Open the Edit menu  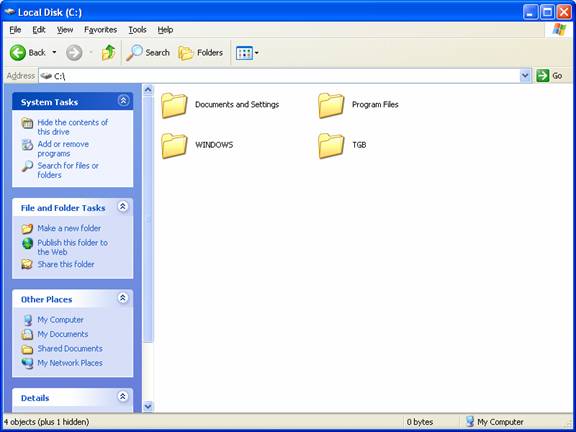tap(39, 30)
